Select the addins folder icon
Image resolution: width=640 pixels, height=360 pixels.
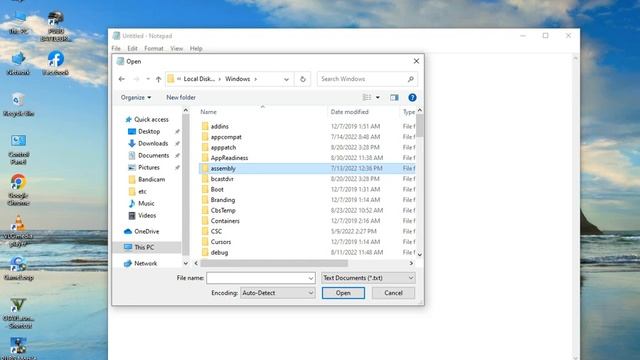(205, 127)
